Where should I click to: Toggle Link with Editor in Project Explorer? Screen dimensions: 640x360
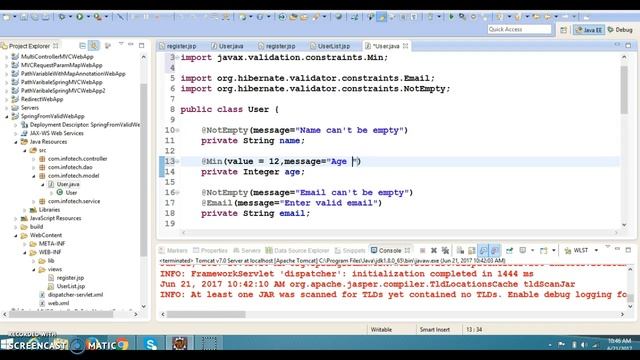tap(94, 46)
